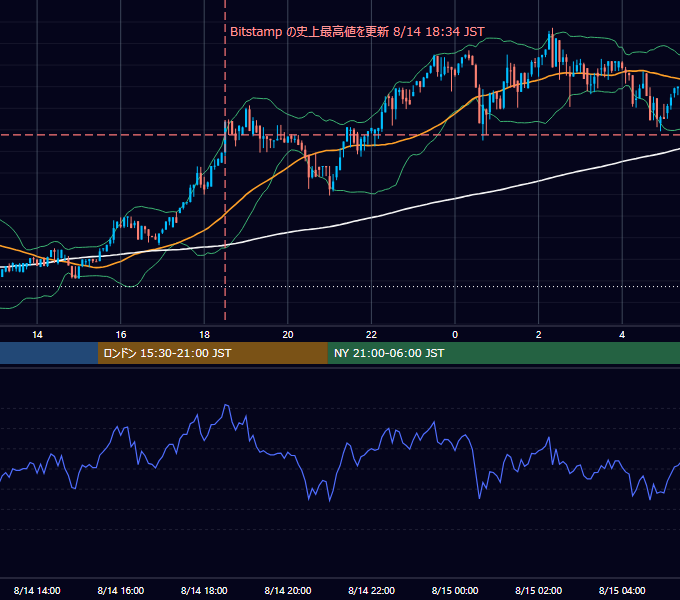Click the '16' hour label on upper axis
The image size is (680, 600).
(121, 335)
